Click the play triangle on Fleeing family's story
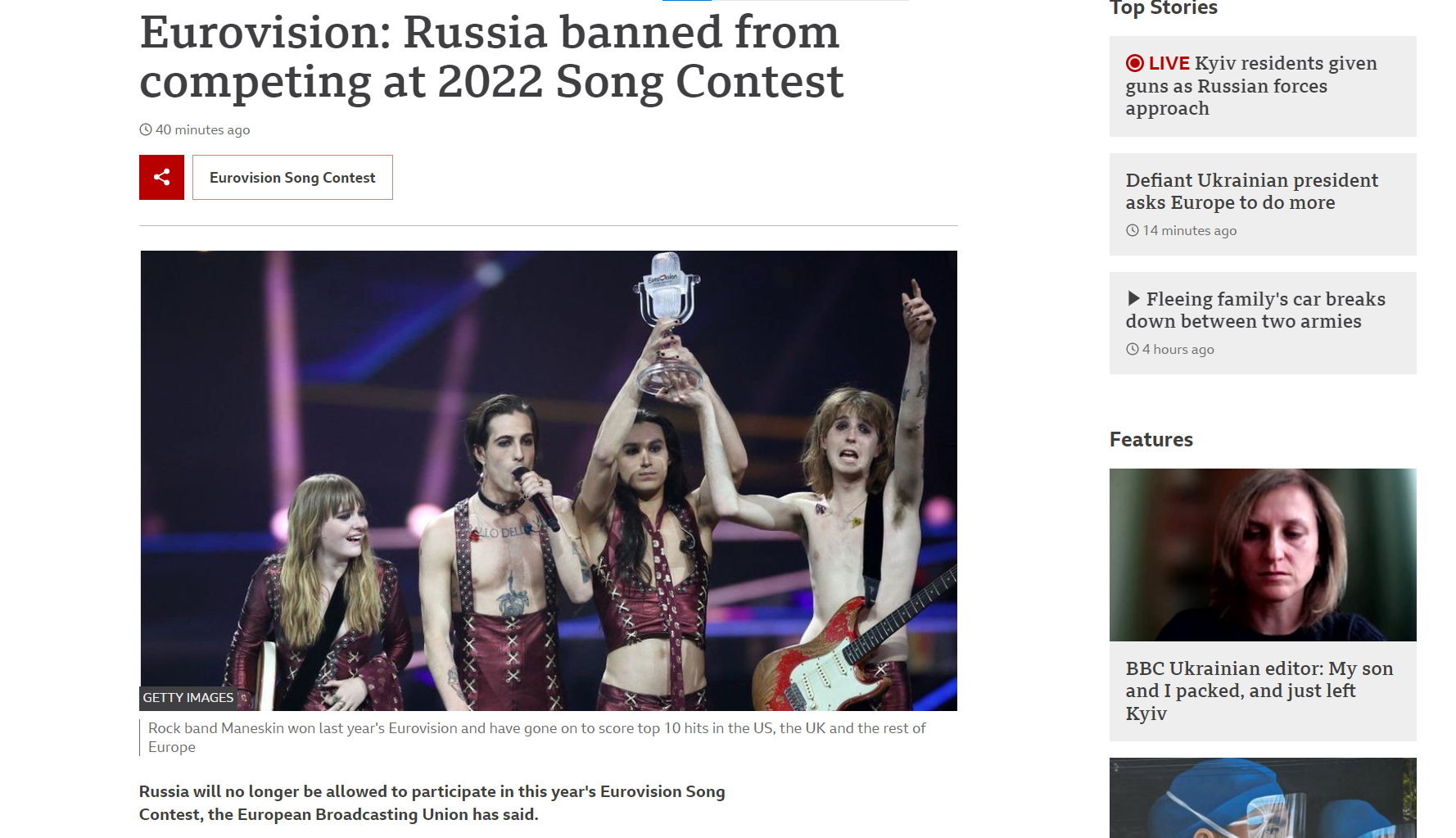Screen dimensions: 1456x838 (1133, 298)
